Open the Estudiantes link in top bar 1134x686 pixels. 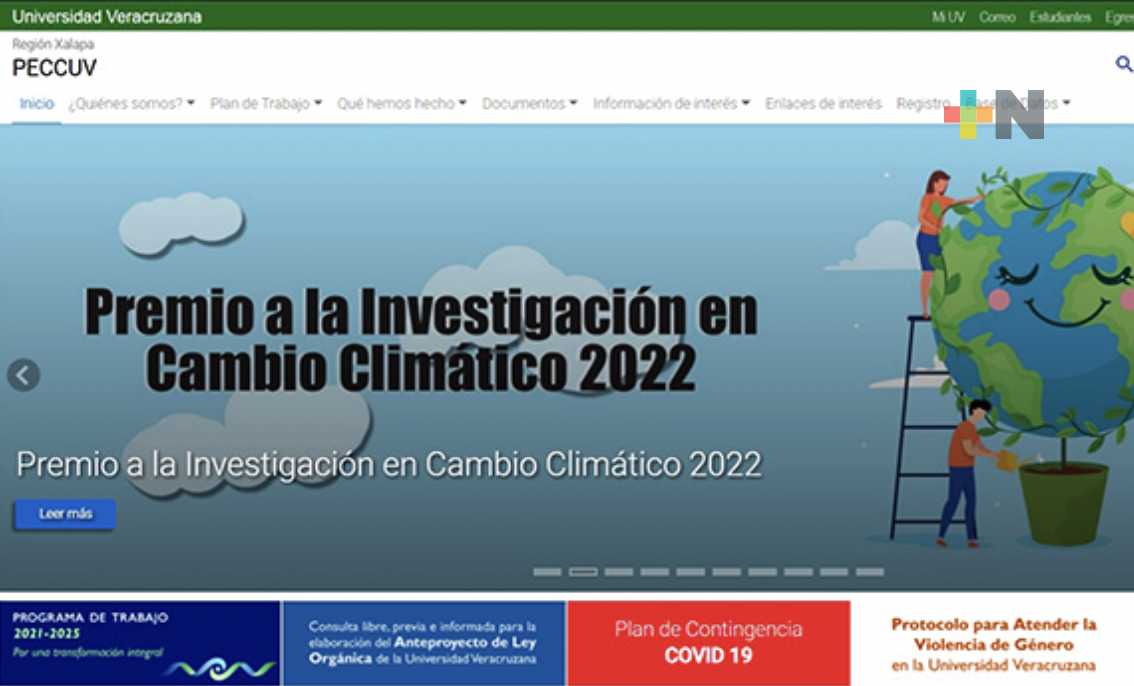click(1060, 17)
